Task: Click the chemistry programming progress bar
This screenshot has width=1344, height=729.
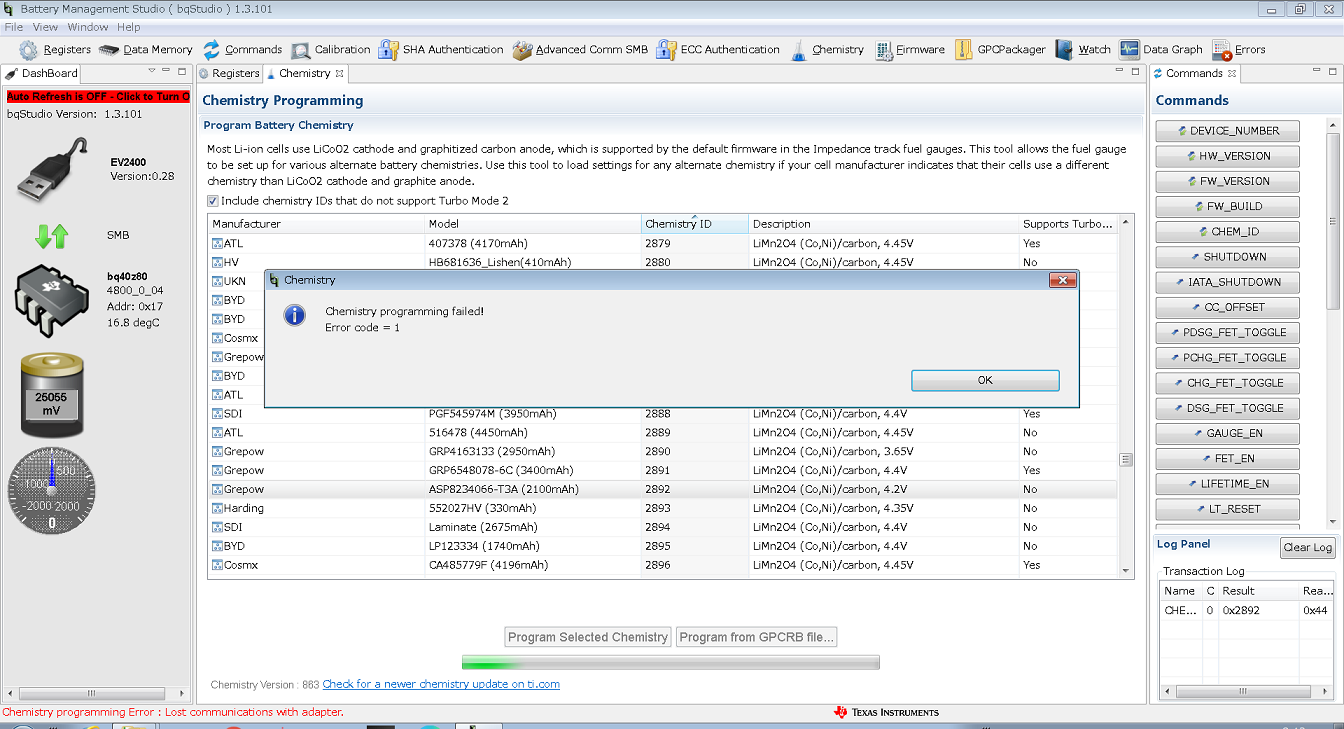Action: pyautogui.click(x=671, y=662)
